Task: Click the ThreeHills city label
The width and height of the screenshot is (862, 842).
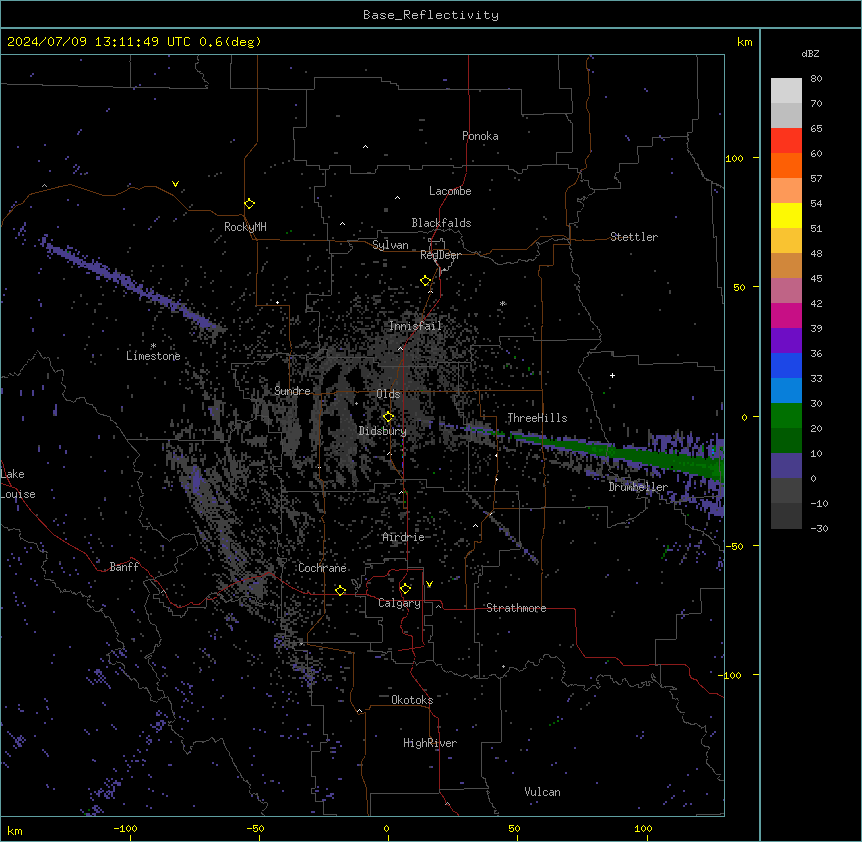Action: [x=537, y=418]
